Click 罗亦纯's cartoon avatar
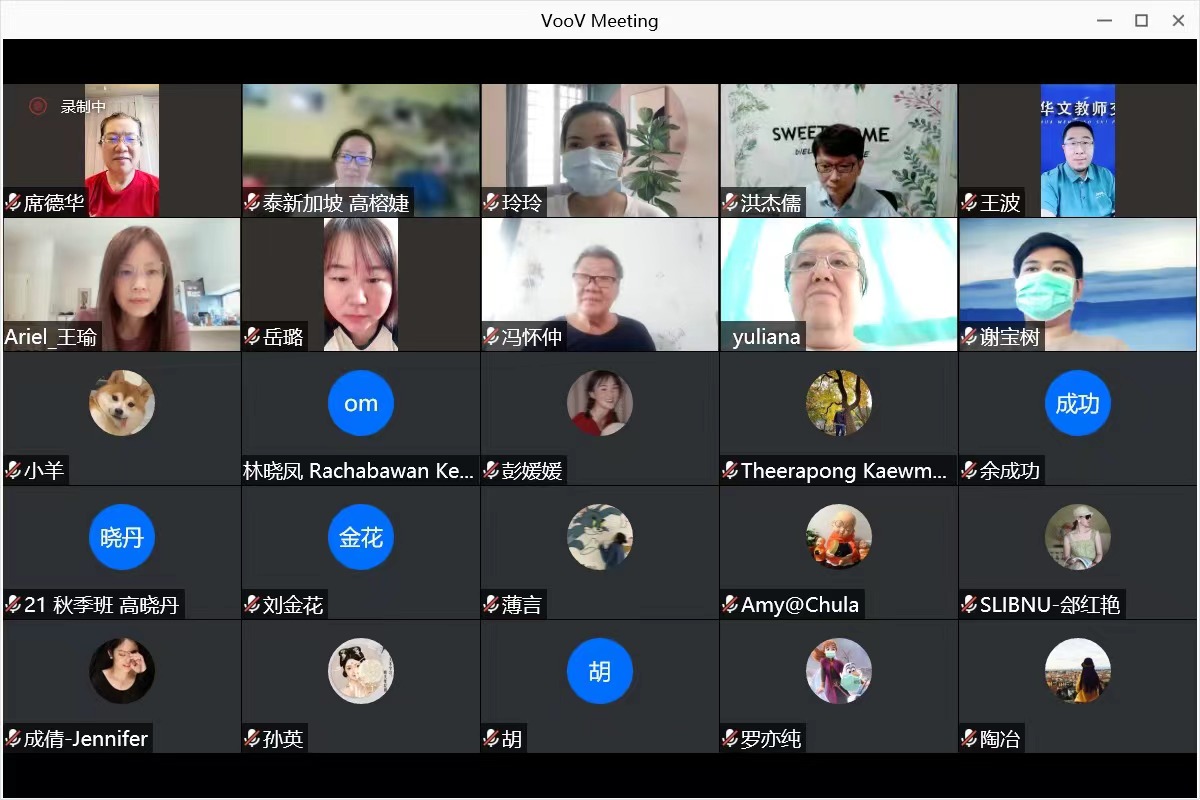The height and width of the screenshot is (800, 1200). click(839, 671)
